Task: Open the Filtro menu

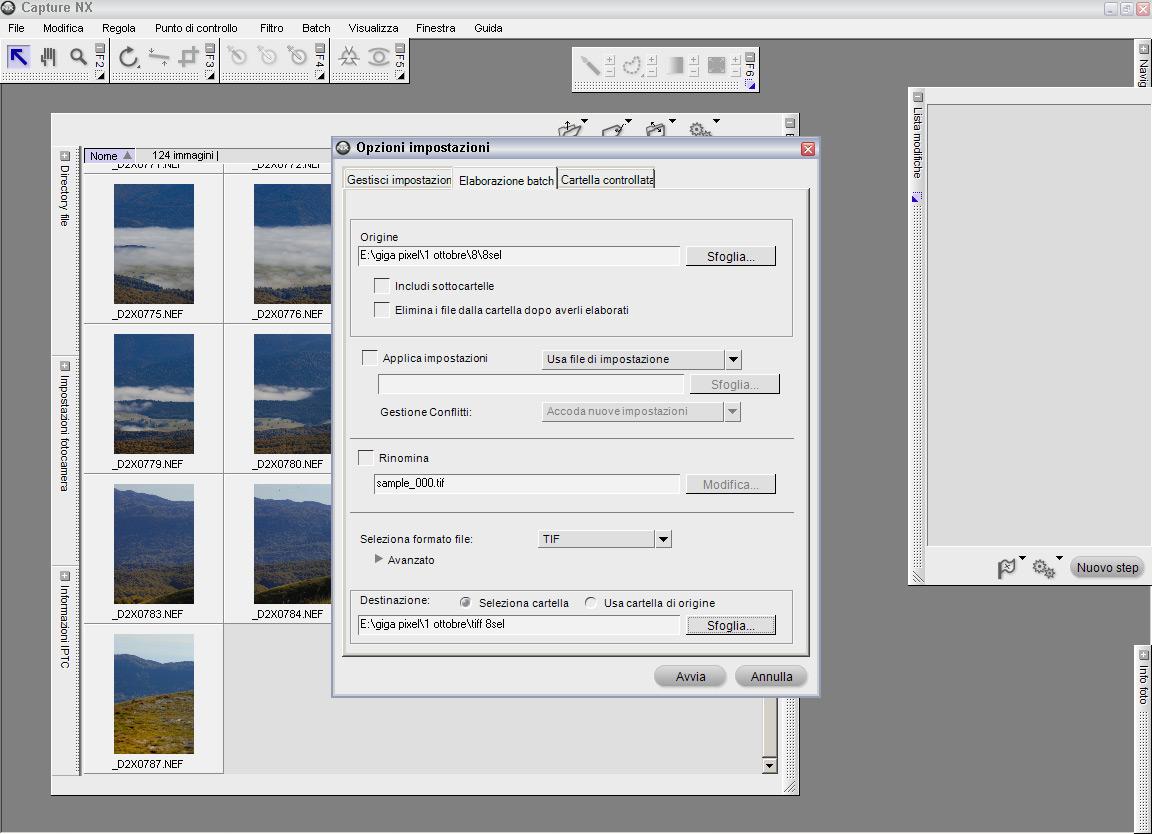Action: [x=271, y=28]
